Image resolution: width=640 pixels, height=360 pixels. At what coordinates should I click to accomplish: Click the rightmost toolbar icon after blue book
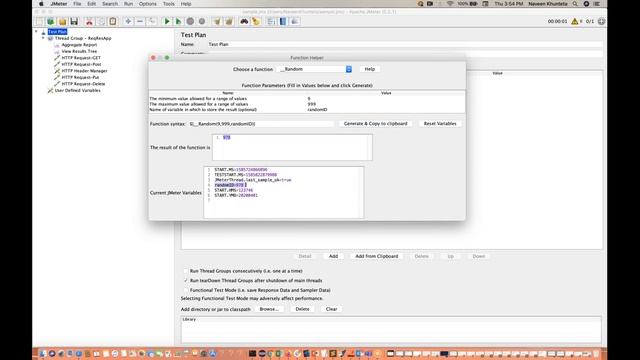click(295, 21)
